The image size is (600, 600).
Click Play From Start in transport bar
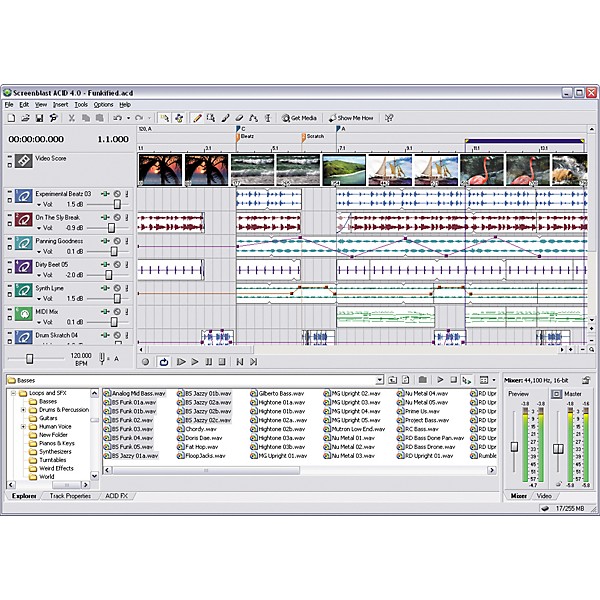[181, 362]
